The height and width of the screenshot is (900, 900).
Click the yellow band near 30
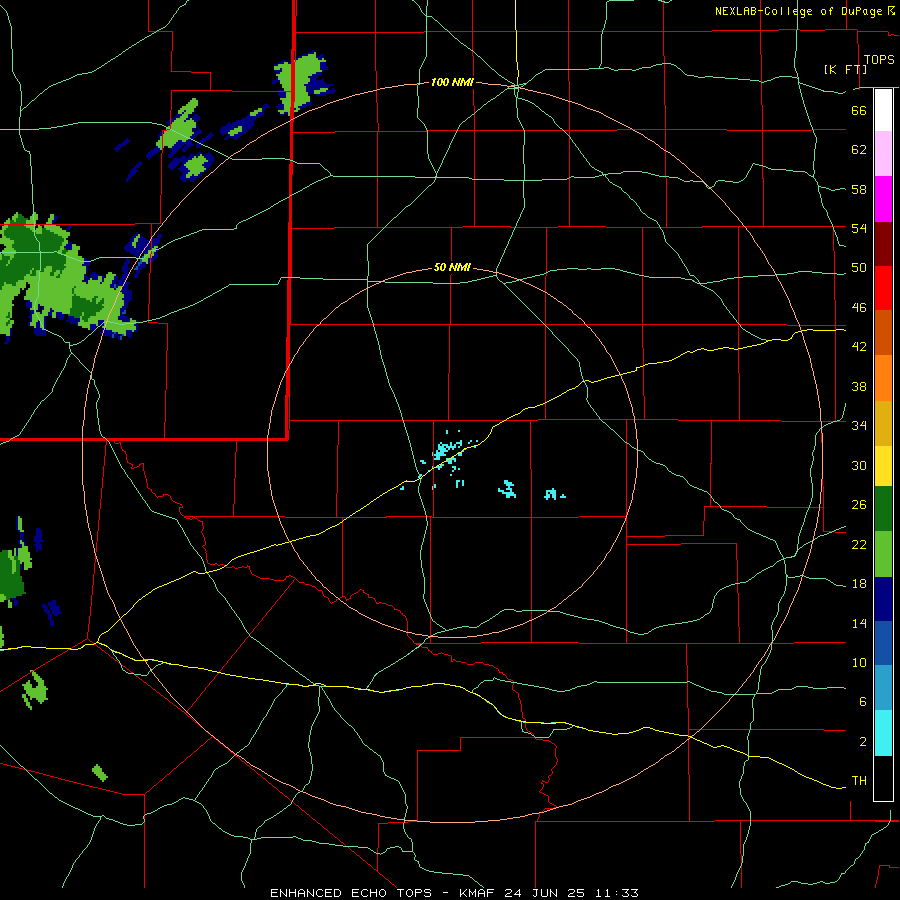point(883,466)
